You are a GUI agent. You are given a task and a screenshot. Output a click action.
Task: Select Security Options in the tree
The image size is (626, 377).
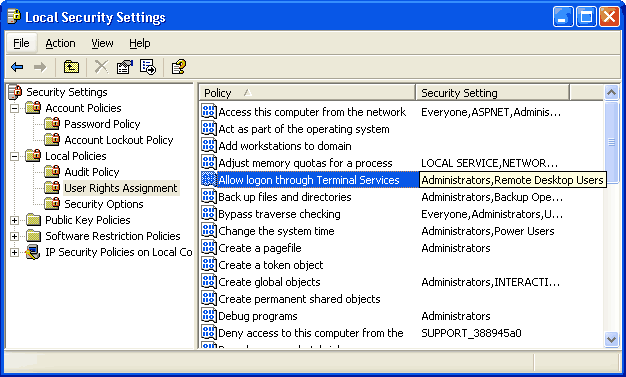104,204
